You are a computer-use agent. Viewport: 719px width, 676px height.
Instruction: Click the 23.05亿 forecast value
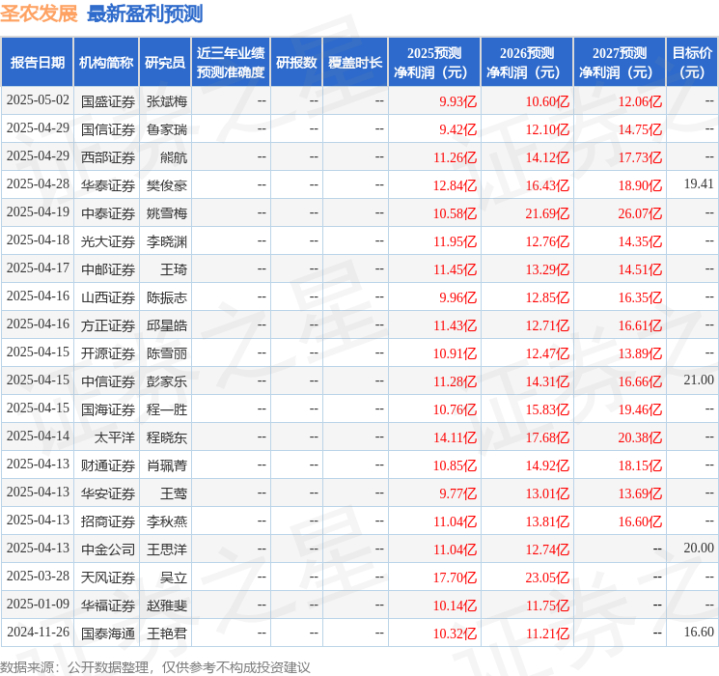(547, 577)
